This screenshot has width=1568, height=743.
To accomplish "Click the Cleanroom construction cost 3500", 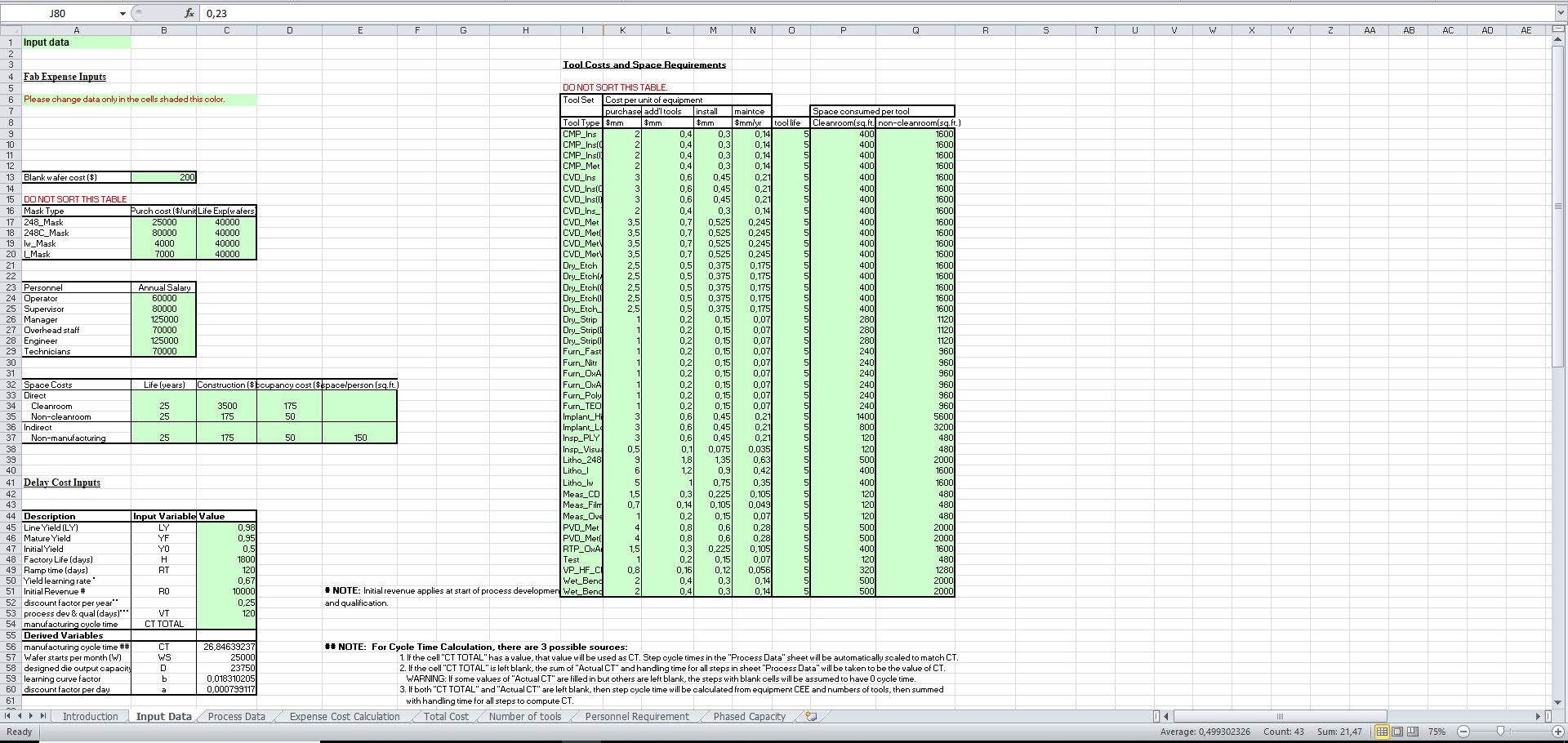I will pos(226,406).
